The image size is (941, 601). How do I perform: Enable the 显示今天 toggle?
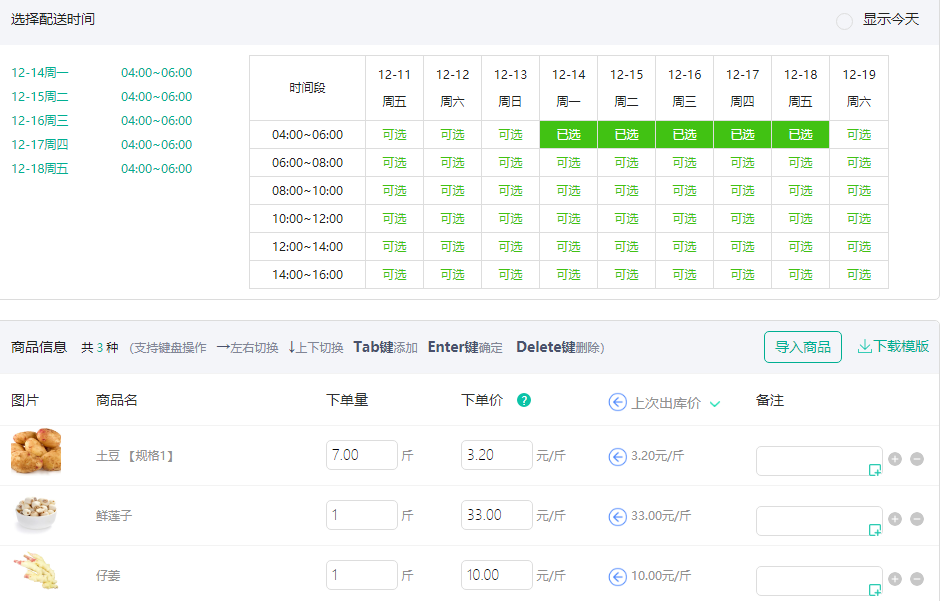(x=843, y=20)
